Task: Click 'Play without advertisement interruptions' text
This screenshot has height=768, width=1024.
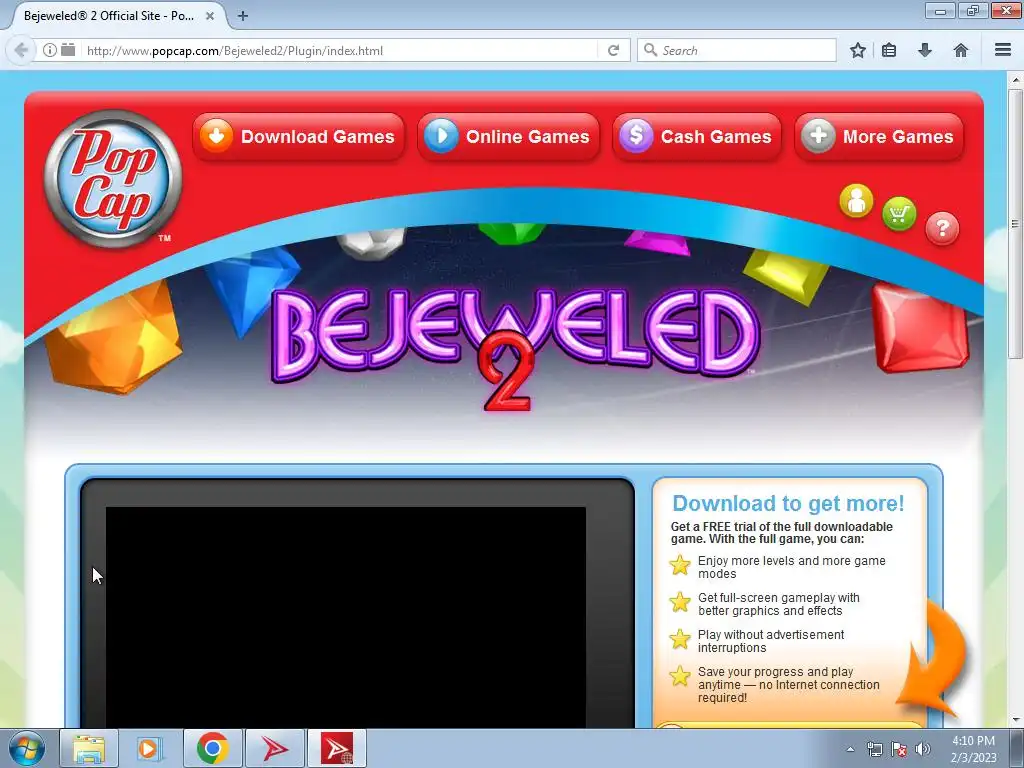Action: (x=771, y=641)
